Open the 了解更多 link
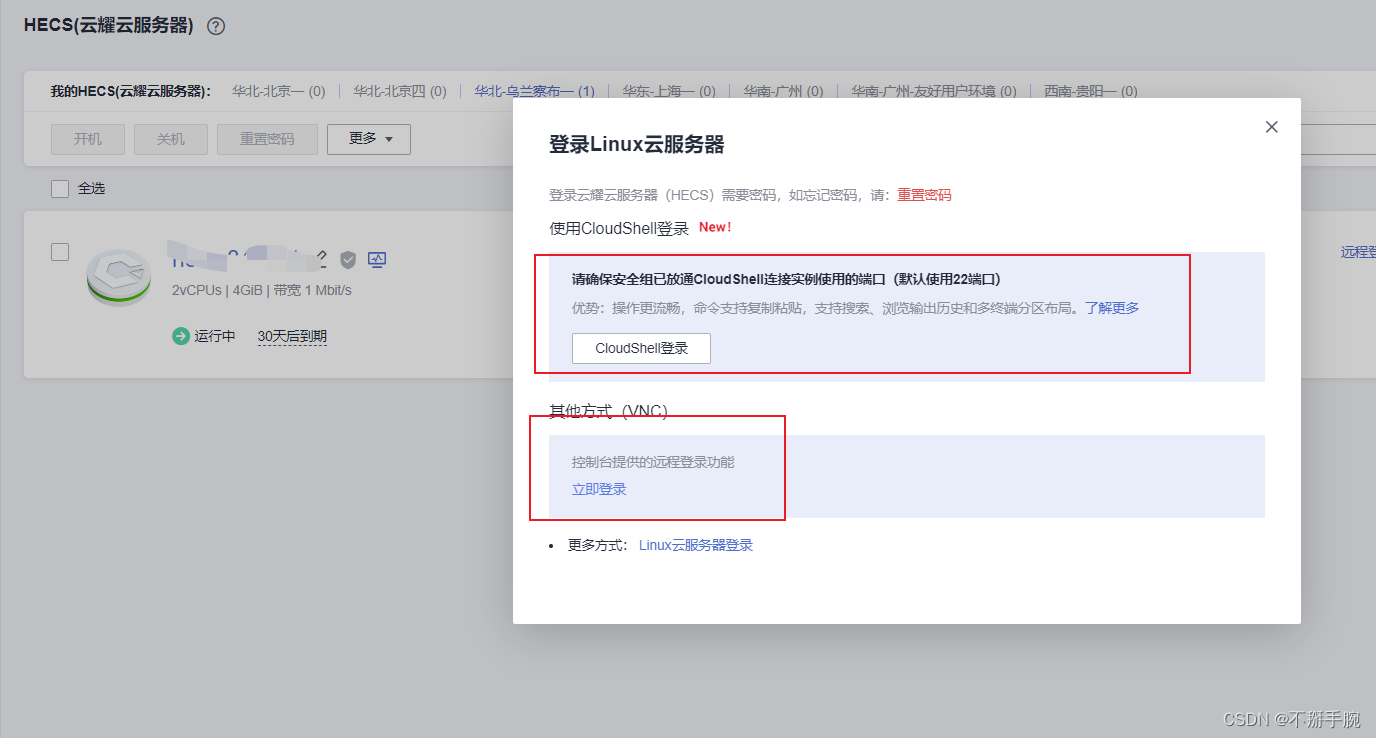The image size is (1376, 738). click(1112, 308)
